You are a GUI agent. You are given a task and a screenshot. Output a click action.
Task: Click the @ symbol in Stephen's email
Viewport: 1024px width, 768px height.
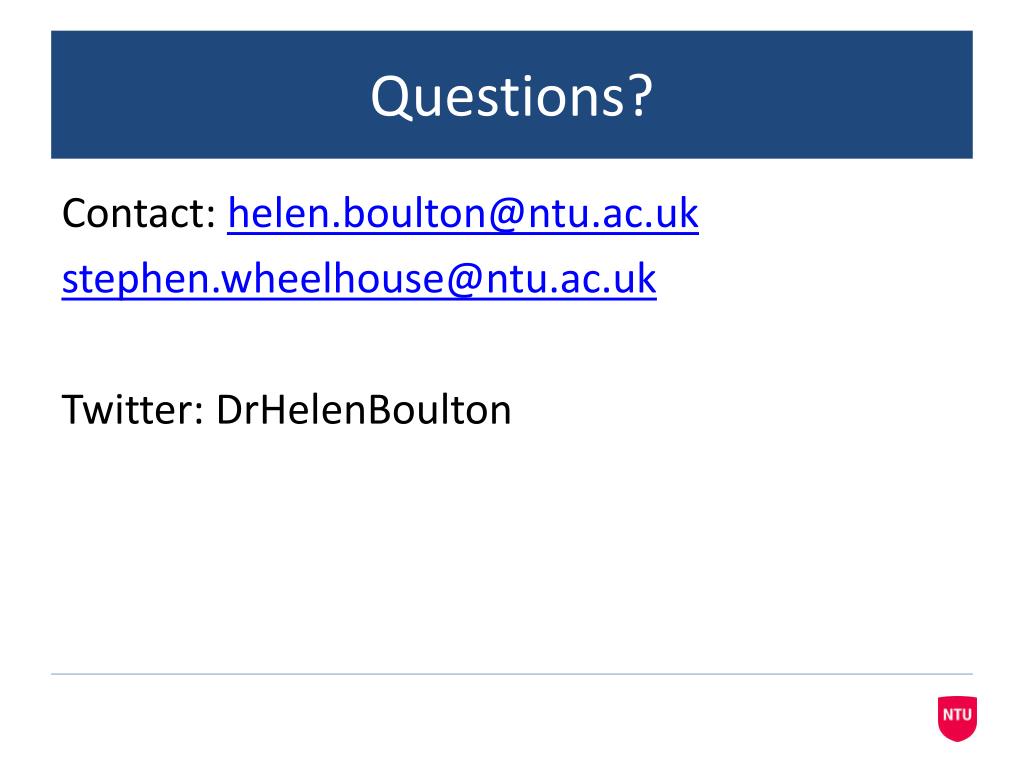464,280
